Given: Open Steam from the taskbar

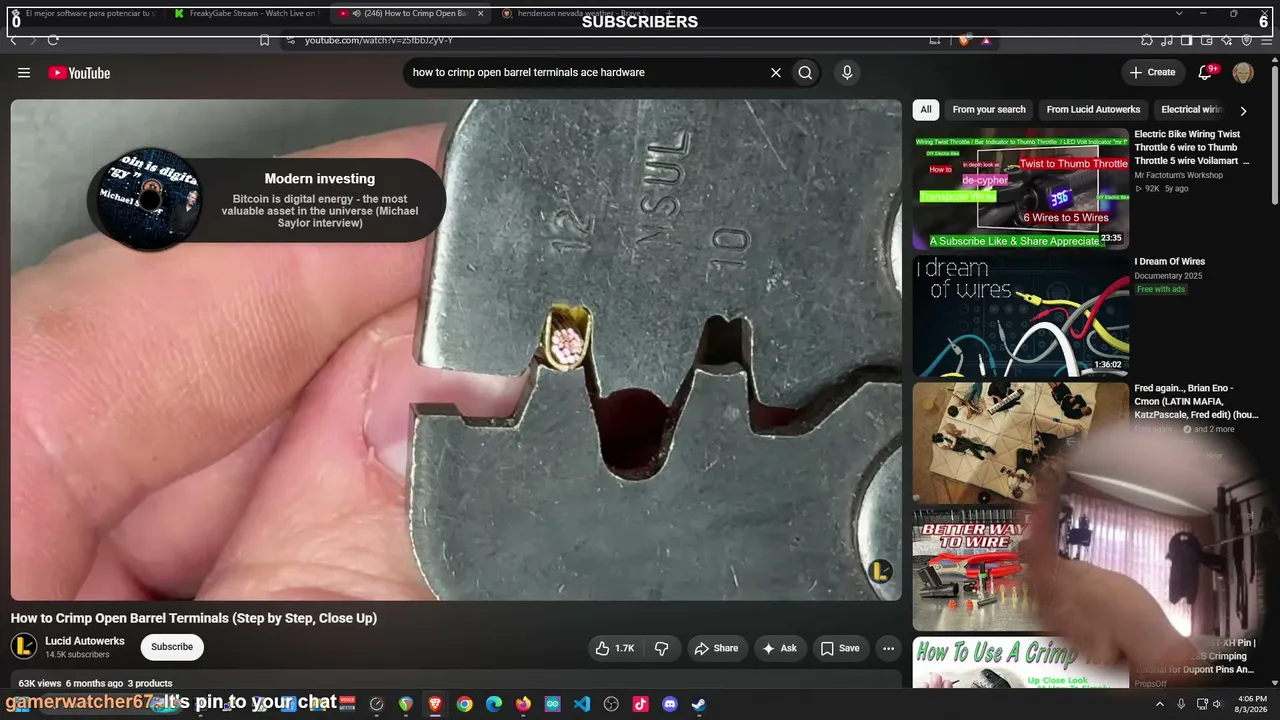Looking at the screenshot, I should click(699, 704).
